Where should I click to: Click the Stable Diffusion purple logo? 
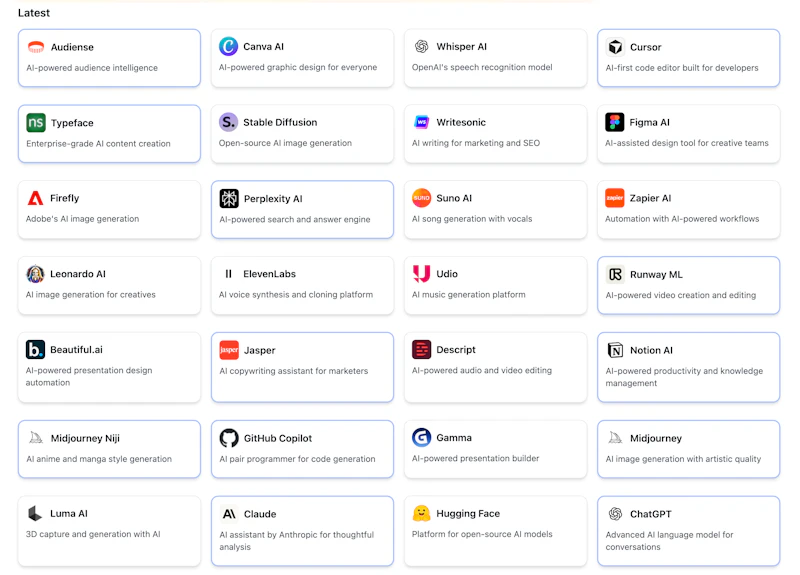pos(228,122)
